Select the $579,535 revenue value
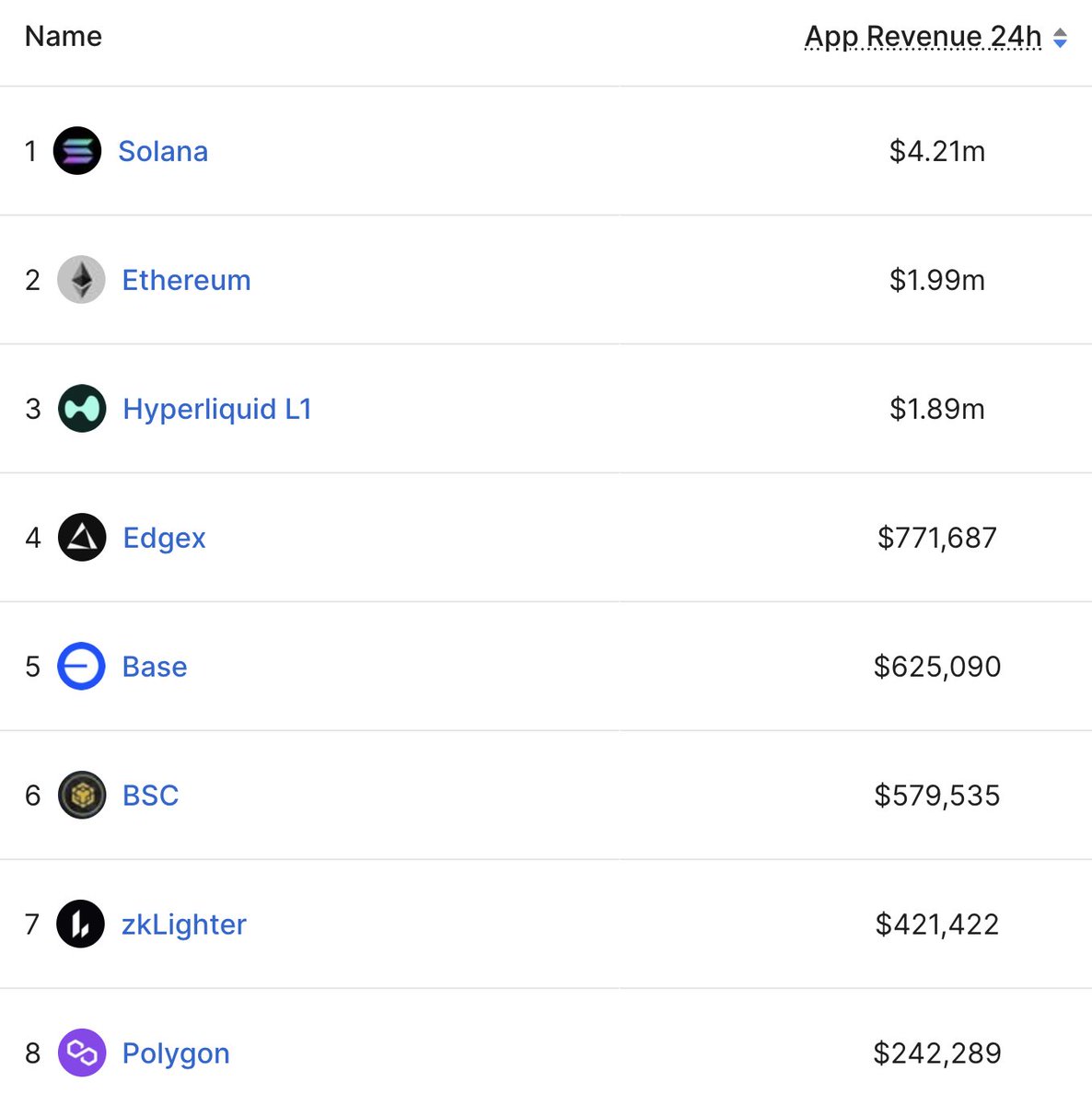 pos(937,796)
